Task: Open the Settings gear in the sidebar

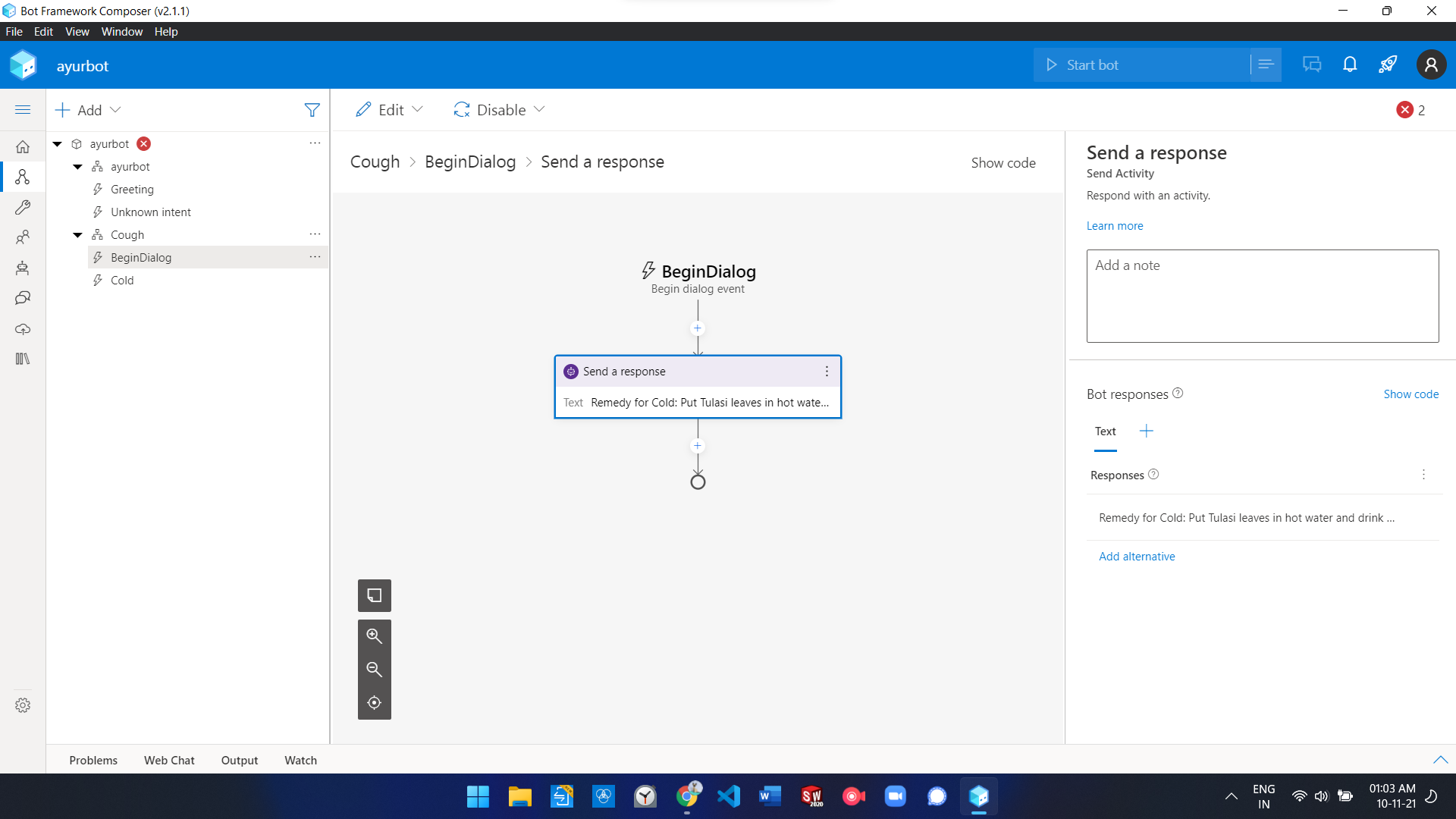Action: [23, 705]
